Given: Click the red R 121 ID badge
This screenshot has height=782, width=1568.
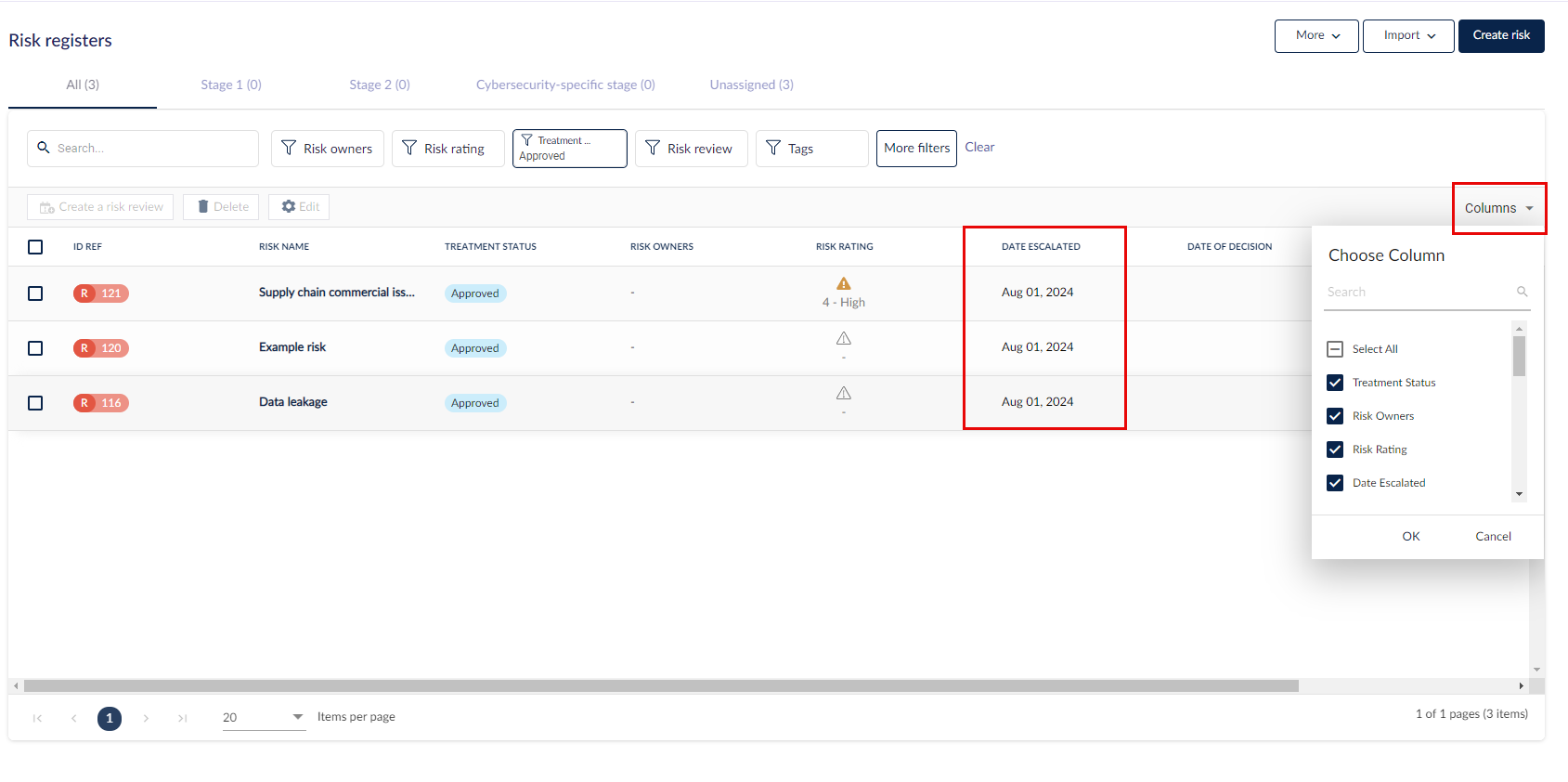Looking at the screenshot, I should 101,293.
